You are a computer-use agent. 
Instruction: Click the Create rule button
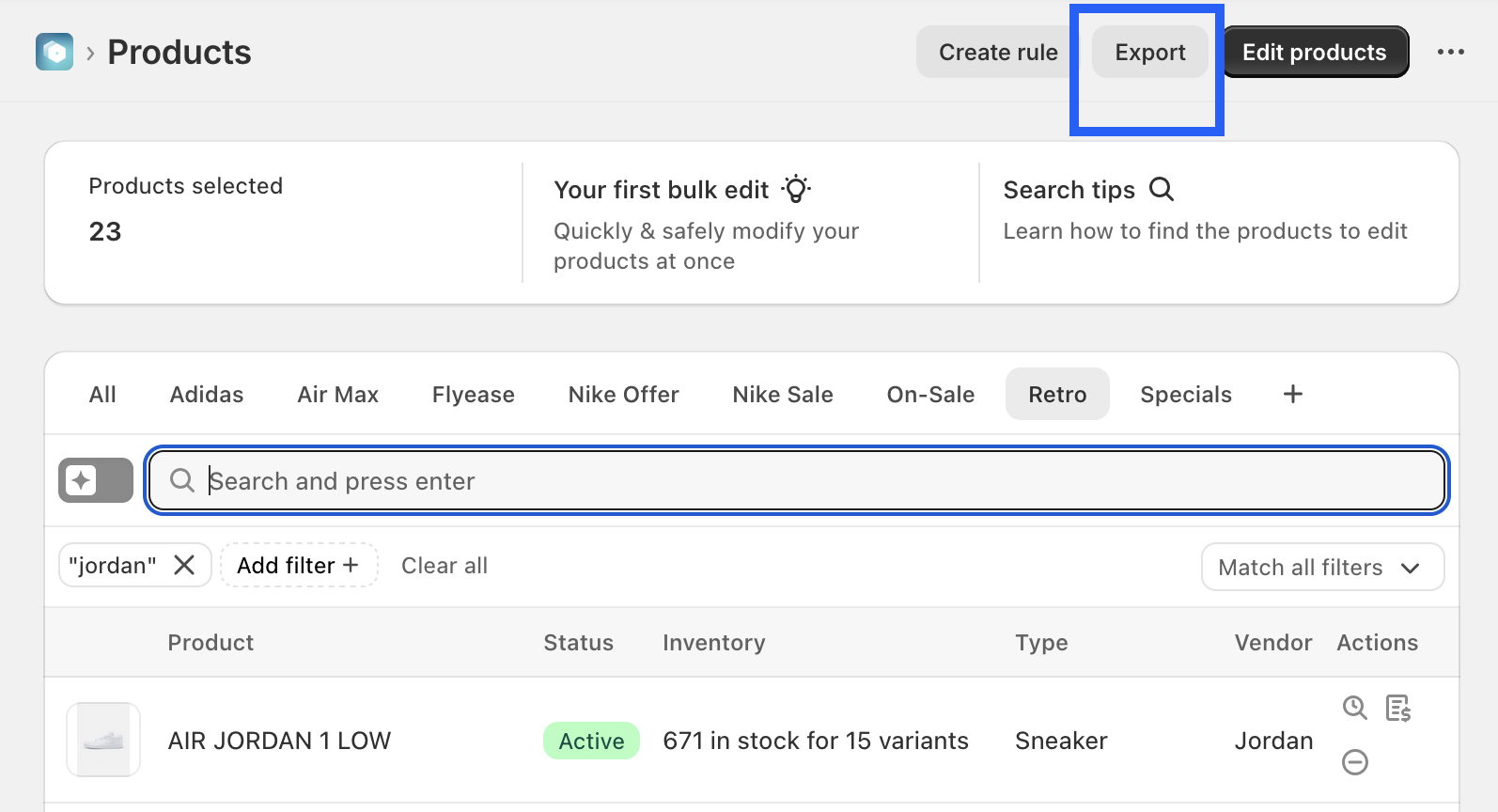point(997,52)
